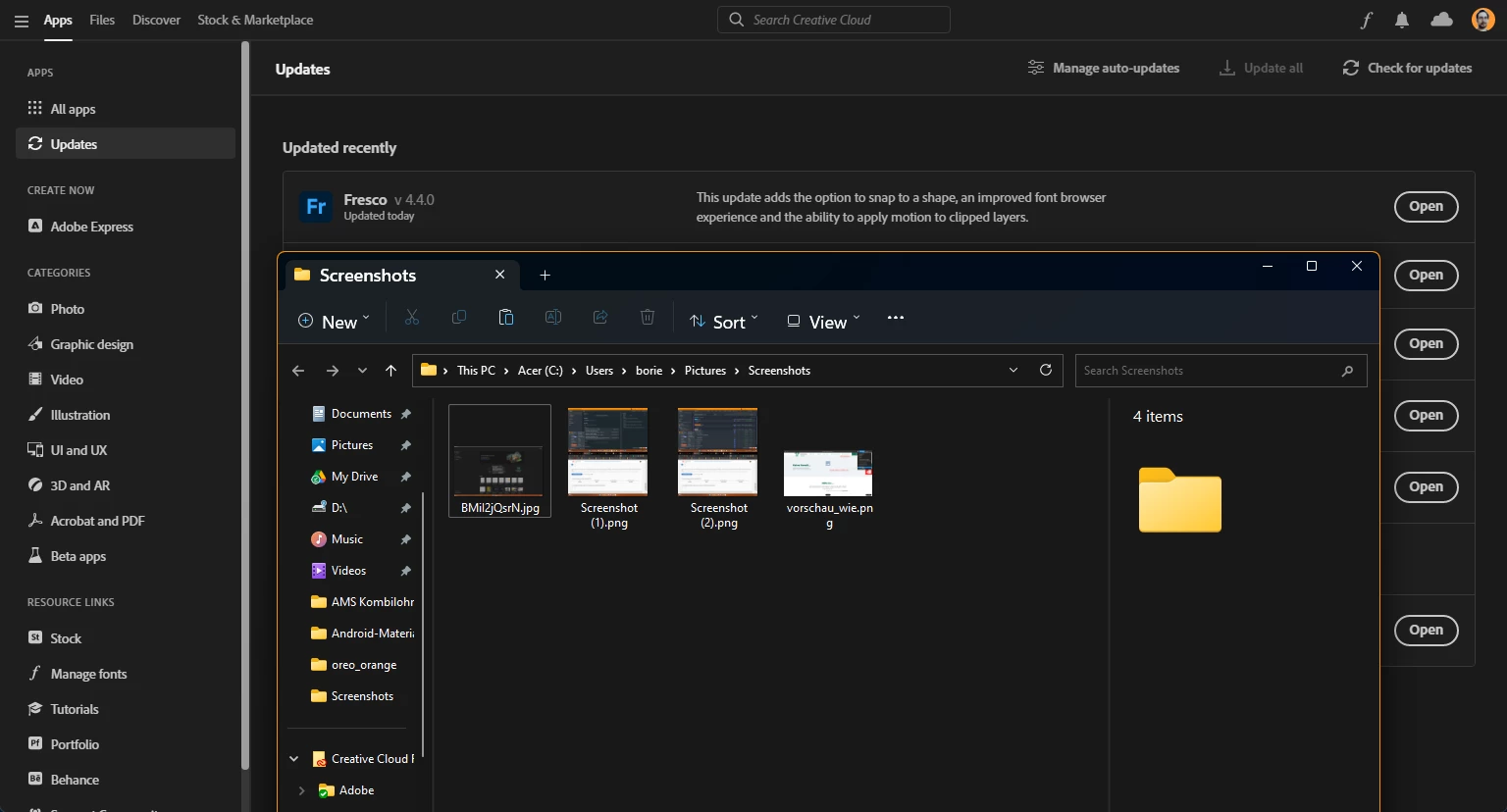Unpin Music from Quick access
Viewport: 1507px width, 812px height.
pos(405,539)
